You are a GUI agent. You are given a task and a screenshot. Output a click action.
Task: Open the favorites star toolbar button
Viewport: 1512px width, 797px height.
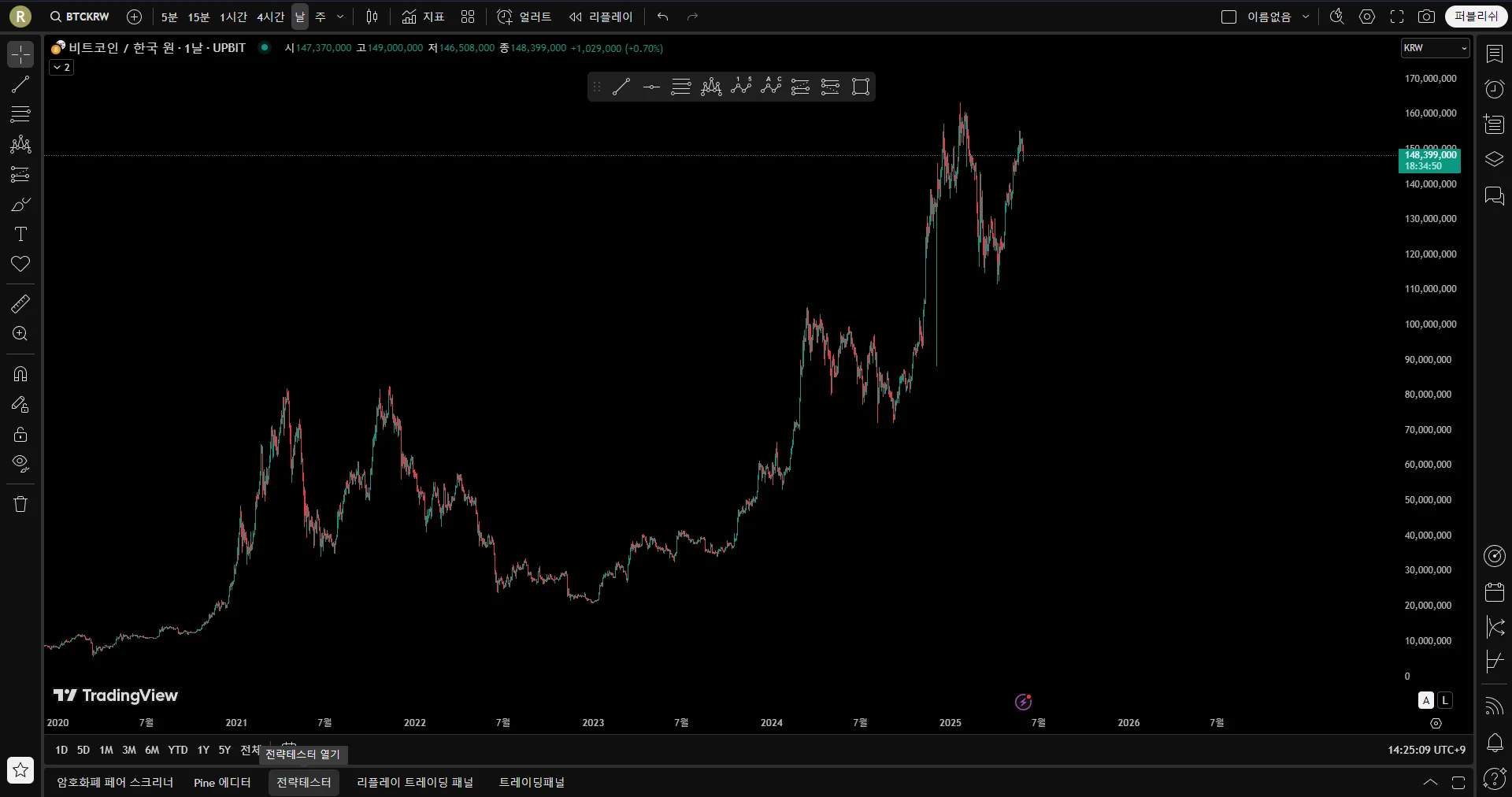click(20, 770)
